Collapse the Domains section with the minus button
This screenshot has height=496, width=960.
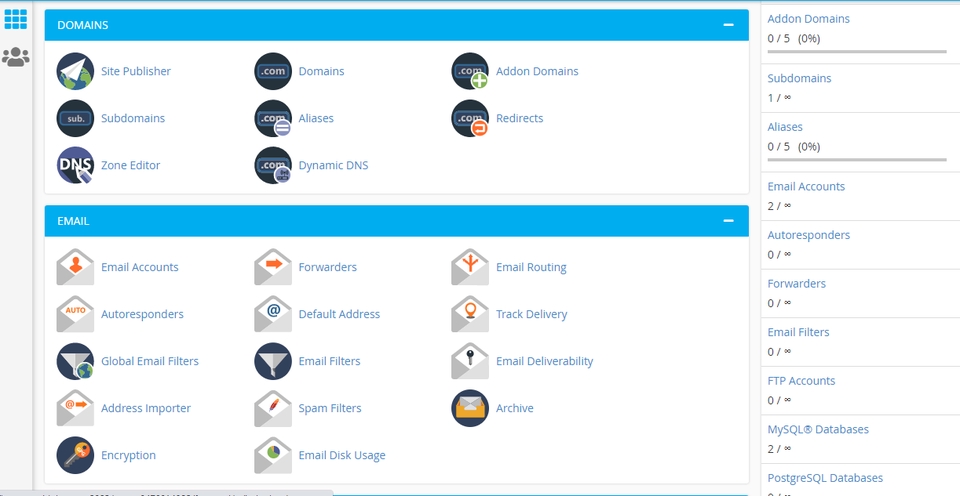click(728, 25)
